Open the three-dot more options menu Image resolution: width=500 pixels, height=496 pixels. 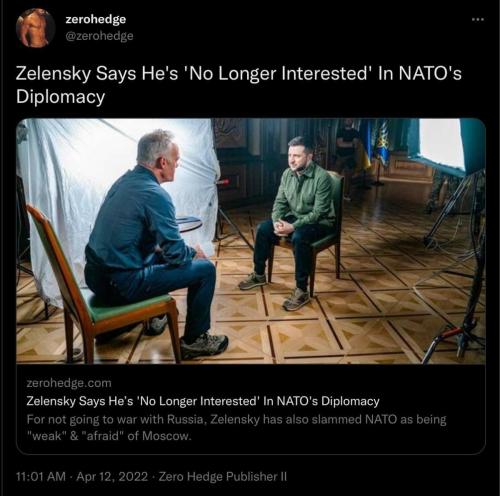coord(478,20)
